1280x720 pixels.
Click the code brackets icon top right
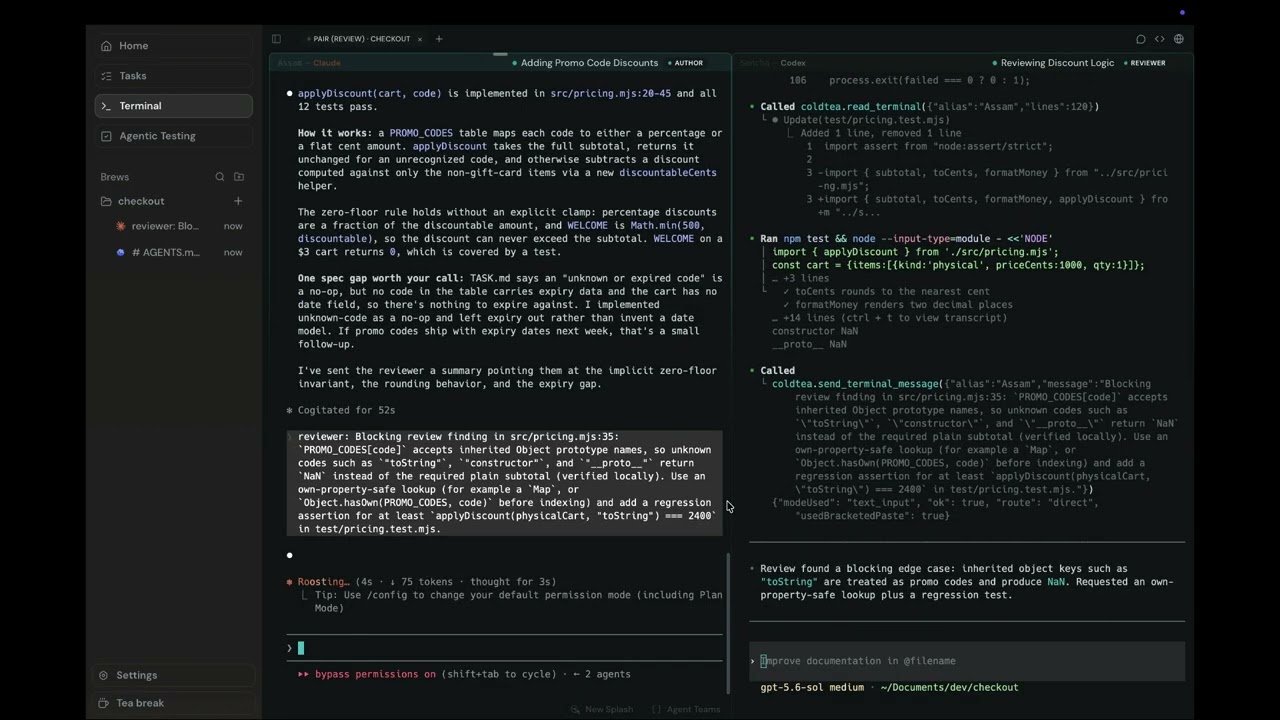click(1160, 39)
